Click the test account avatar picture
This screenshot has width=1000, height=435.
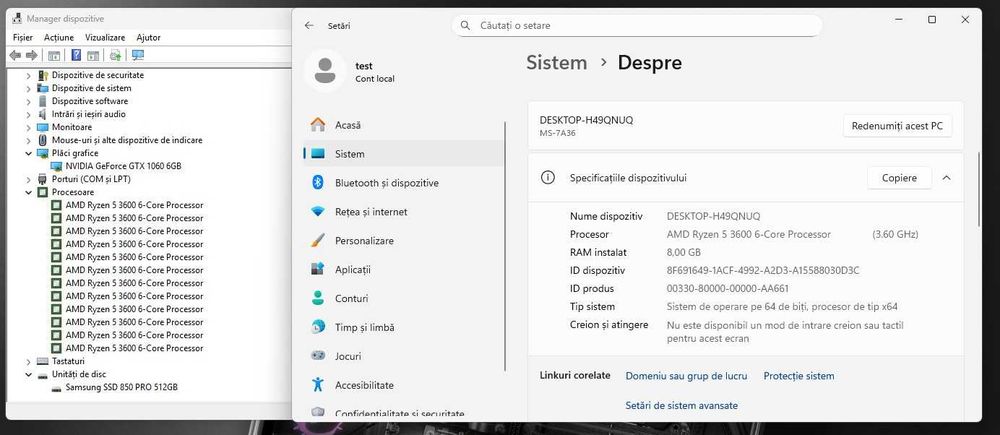click(x=324, y=71)
